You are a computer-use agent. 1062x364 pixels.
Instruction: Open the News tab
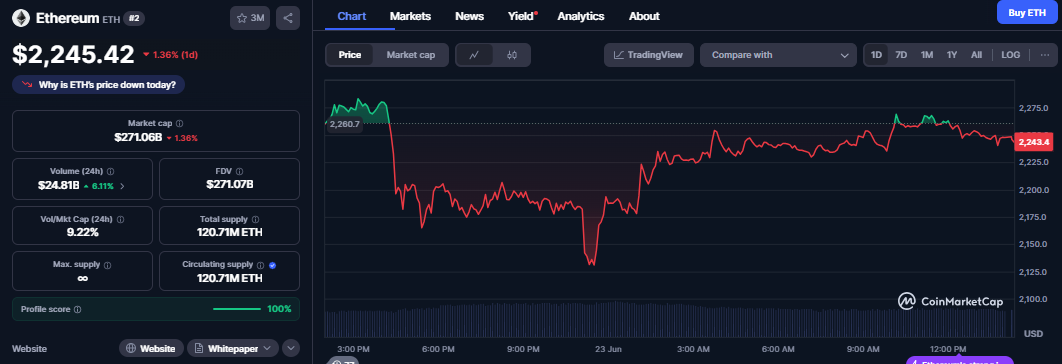(469, 16)
